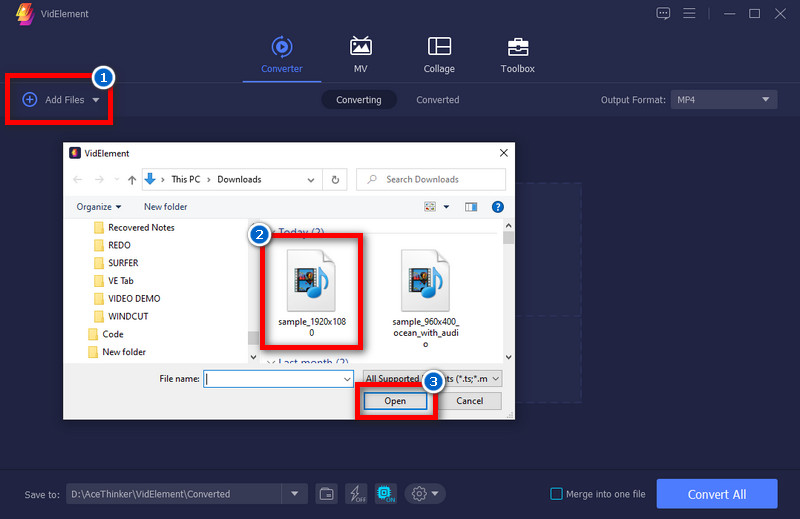Viewport: 800px width, 519px height.
Task: Open the file type filter dropdown
Action: point(432,379)
